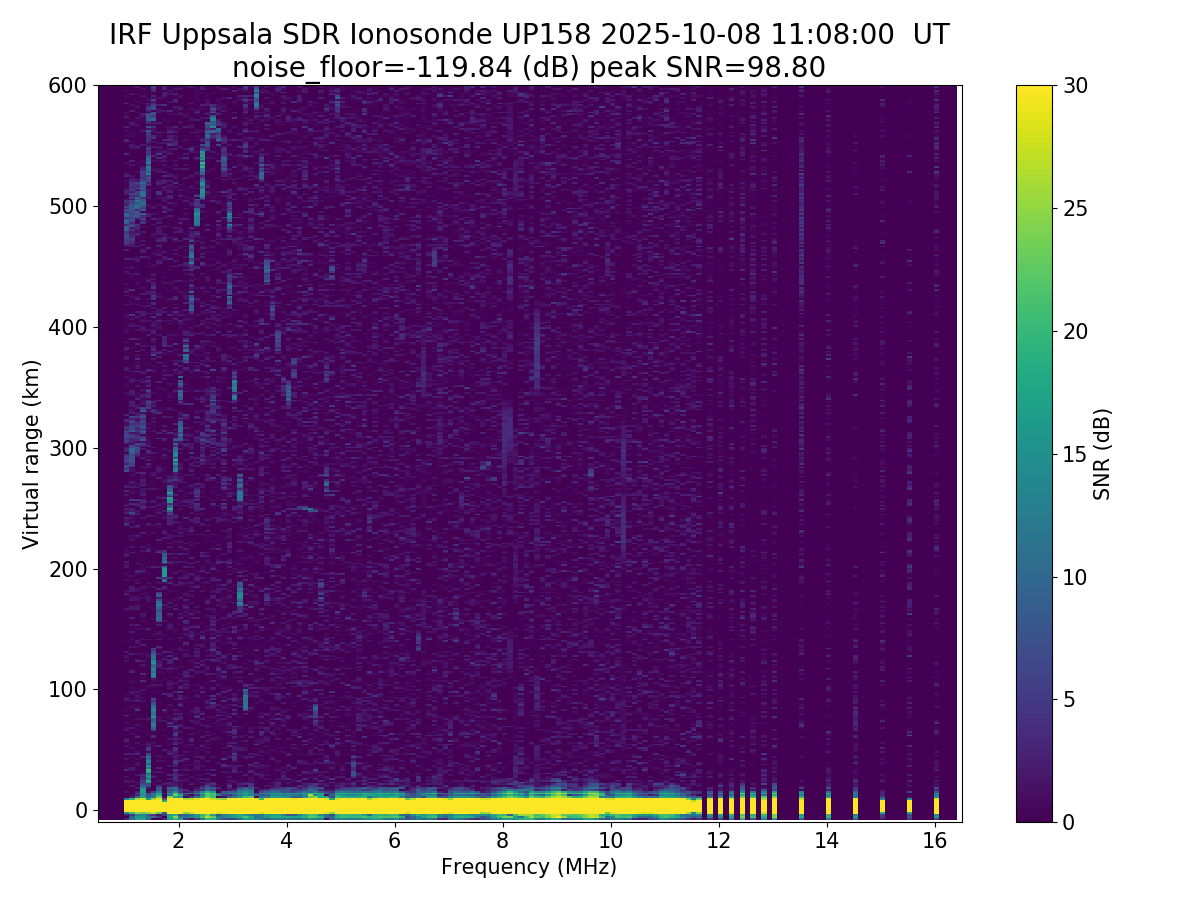Click the yellow echo bar at 14 MHz

tap(828, 805)
